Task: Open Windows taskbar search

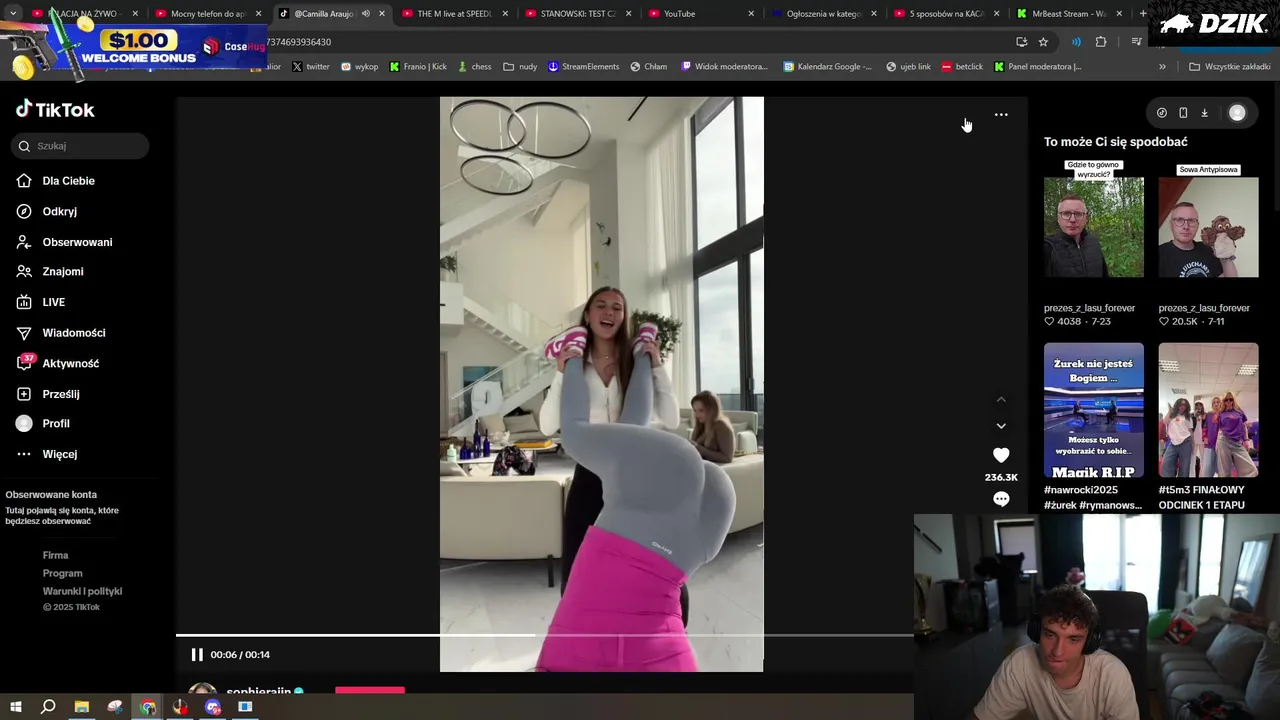Action: [48, 707]
